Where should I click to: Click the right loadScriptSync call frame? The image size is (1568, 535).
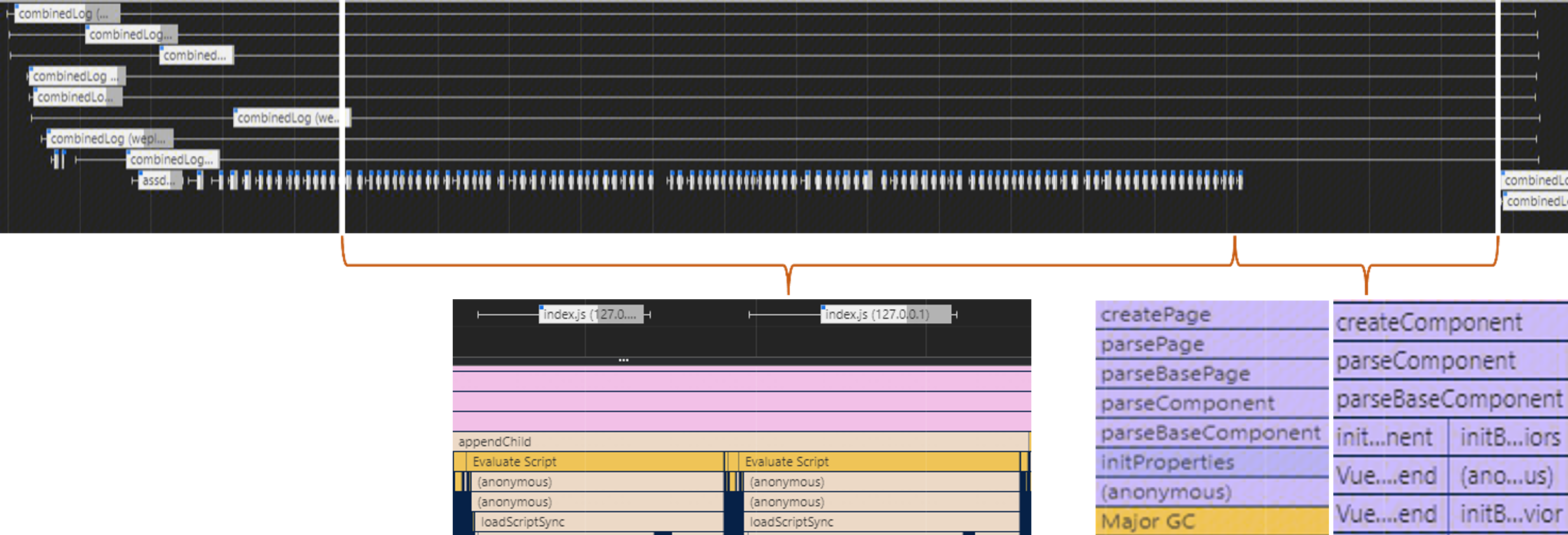point(881,522)
